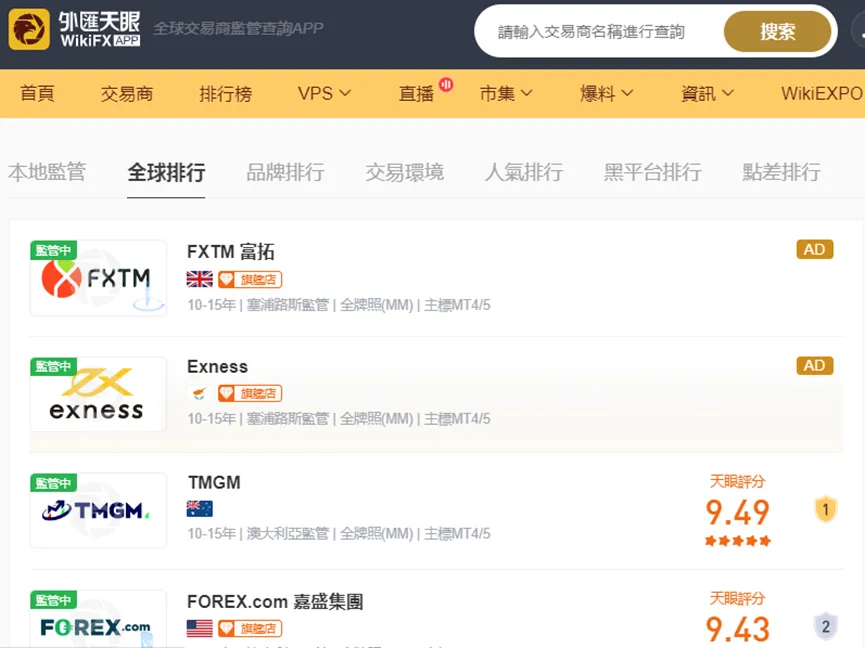Screen dimensions: 865x648
Task: Expand the 市集 dropdown menu
Action: click(506, 93)
